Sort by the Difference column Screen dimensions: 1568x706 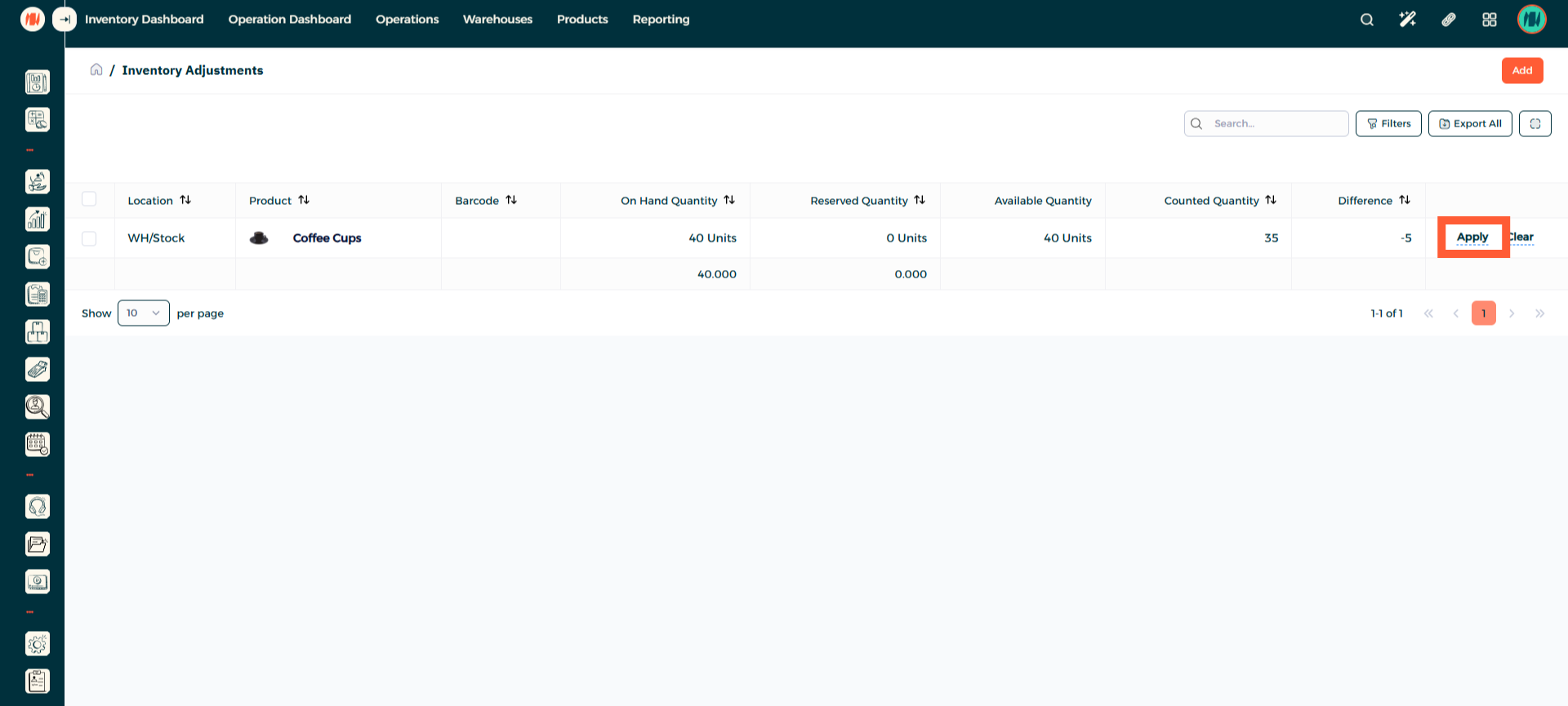pos(1405,200)
